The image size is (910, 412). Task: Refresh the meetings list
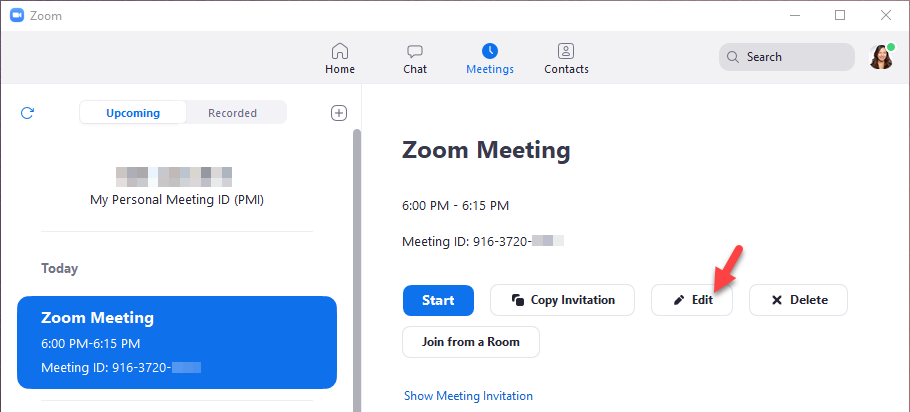point(28,113)
